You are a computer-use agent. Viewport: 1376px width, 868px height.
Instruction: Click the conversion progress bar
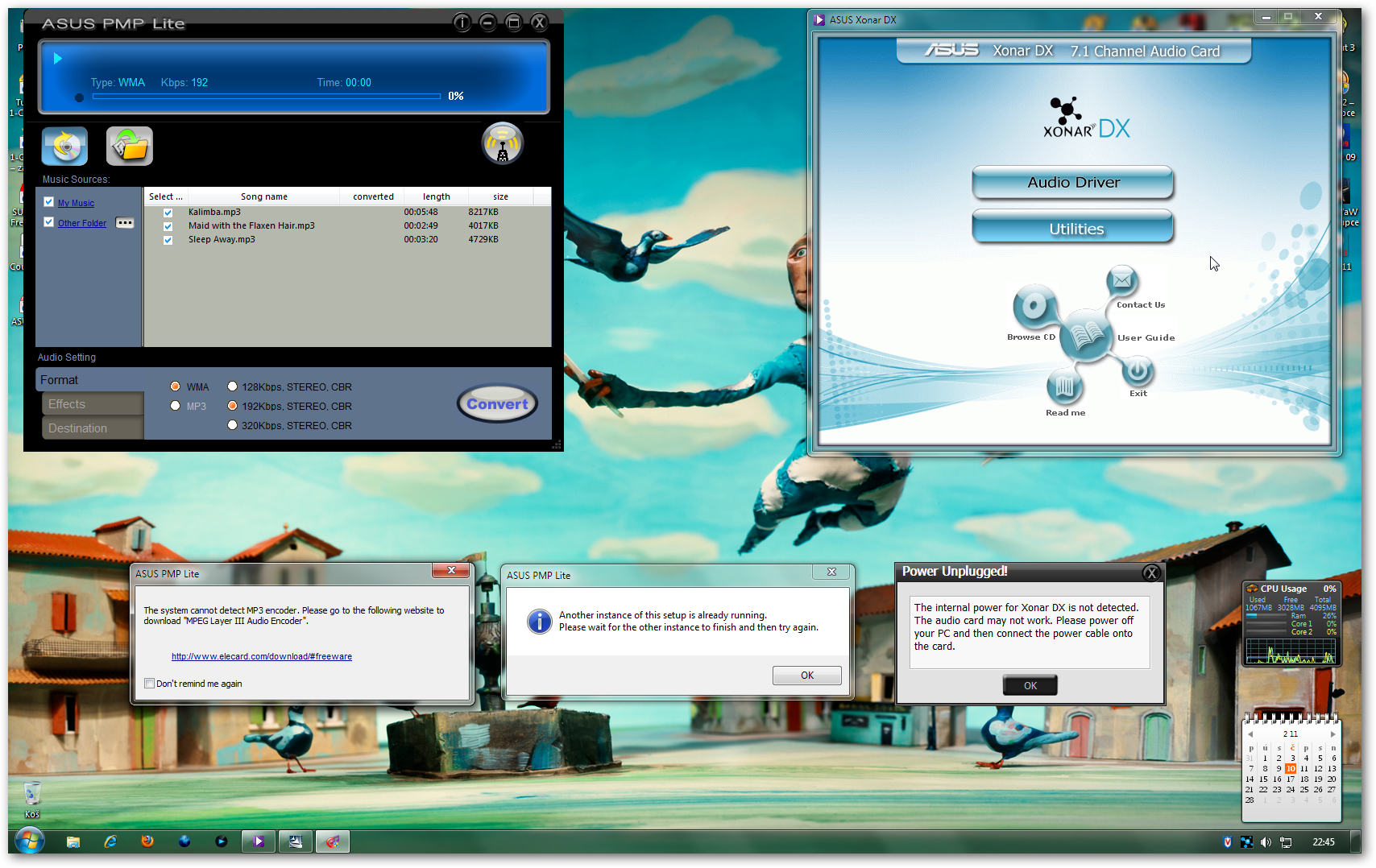[267, 97]
